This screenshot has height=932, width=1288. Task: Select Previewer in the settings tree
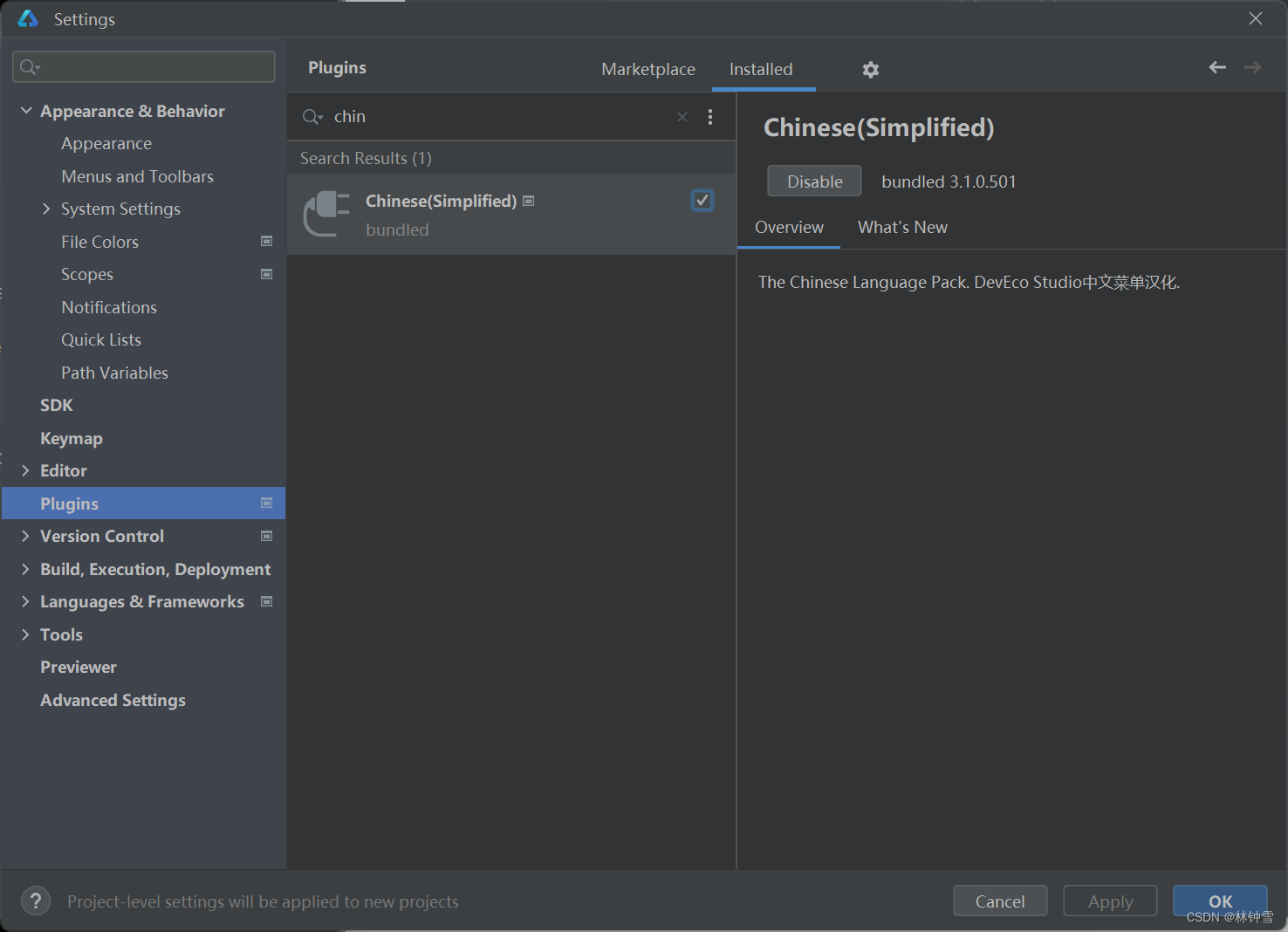(x=79, y=667)
